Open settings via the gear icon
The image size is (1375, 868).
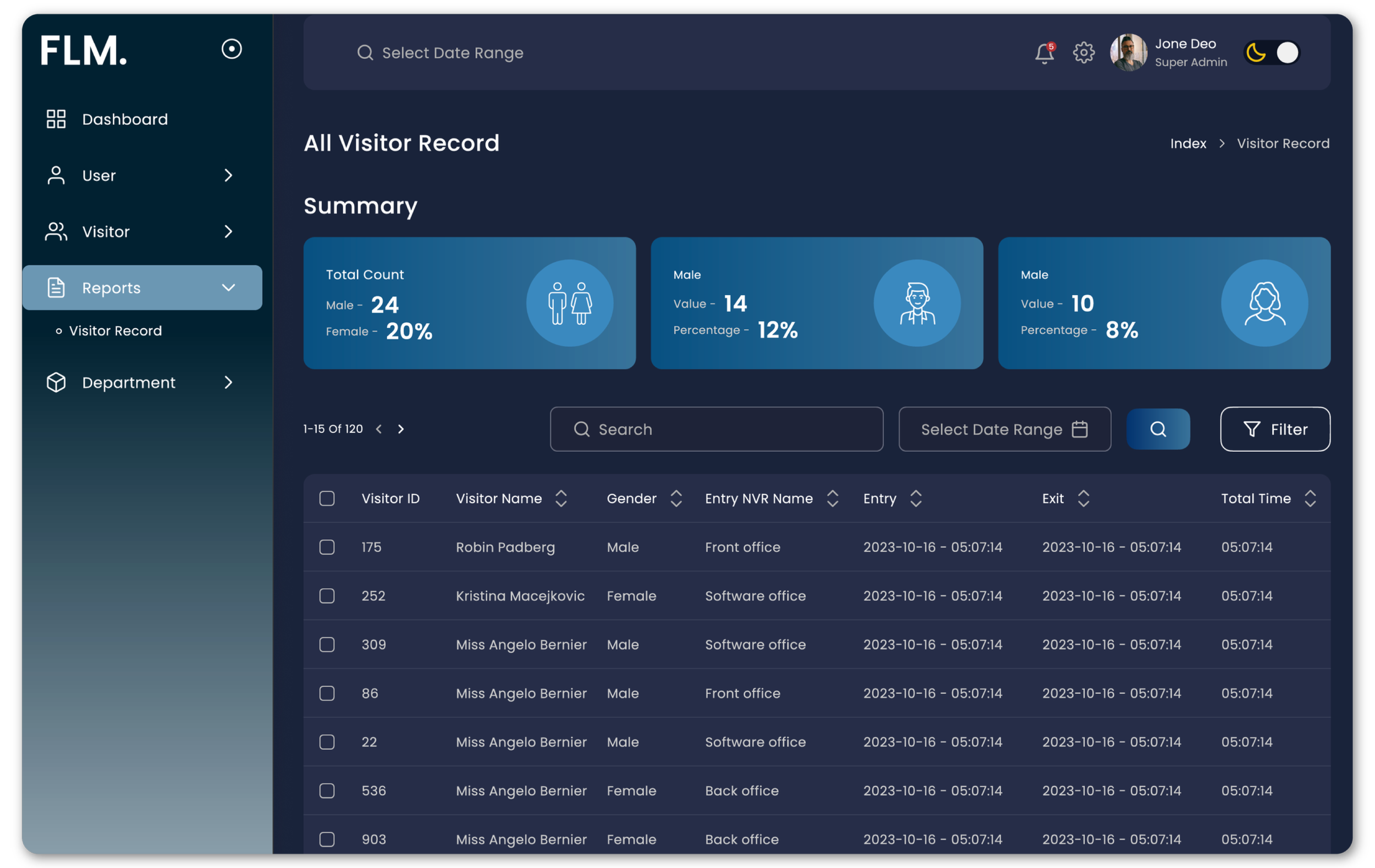pos(1083,53)
